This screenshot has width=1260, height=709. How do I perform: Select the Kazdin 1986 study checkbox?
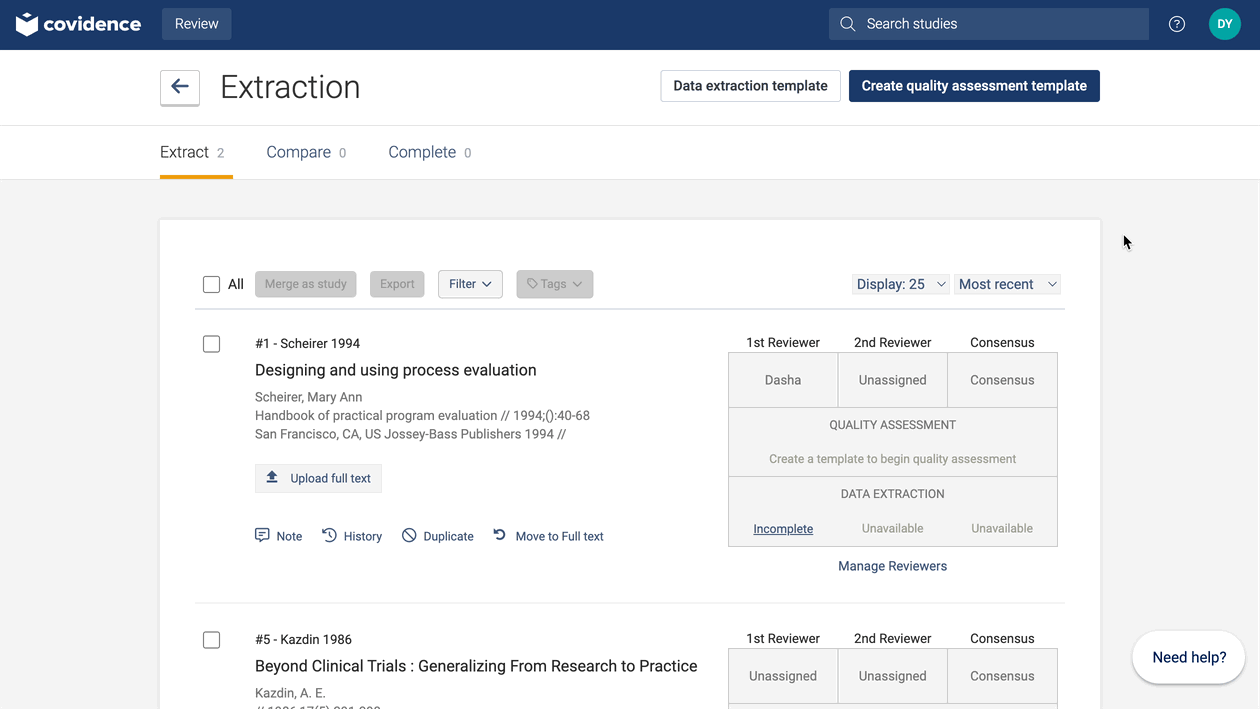pos(212,640)
